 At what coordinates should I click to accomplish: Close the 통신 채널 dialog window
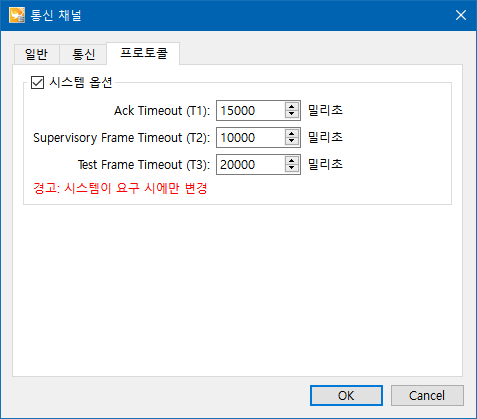coord(461,15)
